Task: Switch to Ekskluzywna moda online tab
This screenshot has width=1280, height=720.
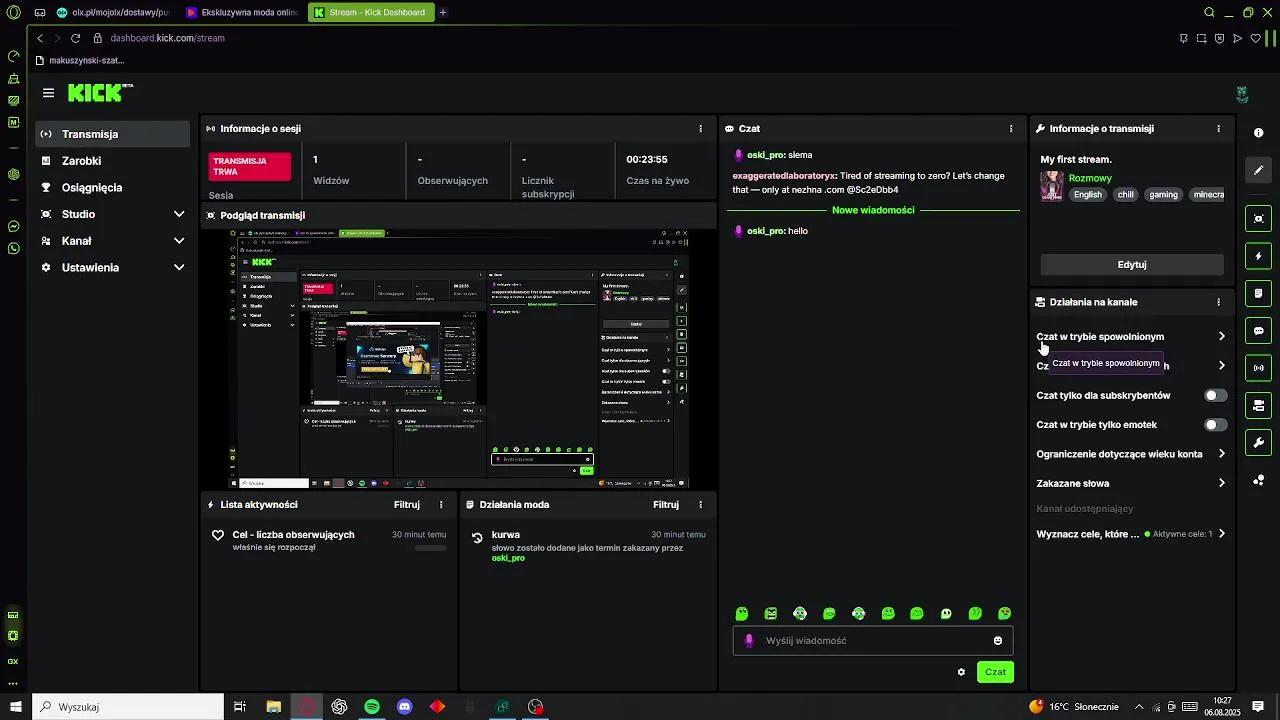Action: [x=242, y=12]
